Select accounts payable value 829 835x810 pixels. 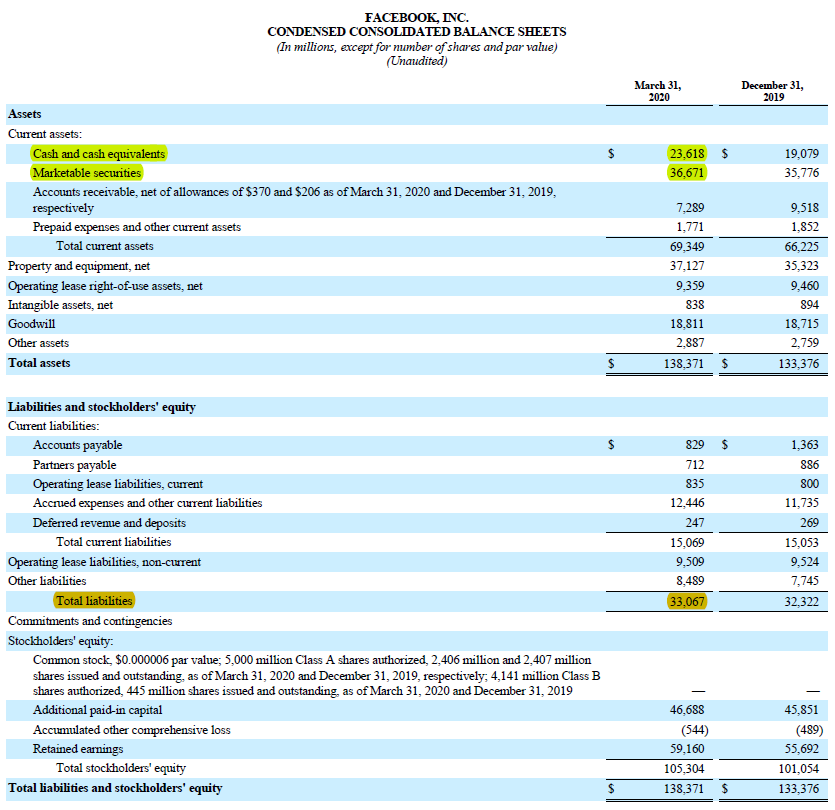point(695,445)
